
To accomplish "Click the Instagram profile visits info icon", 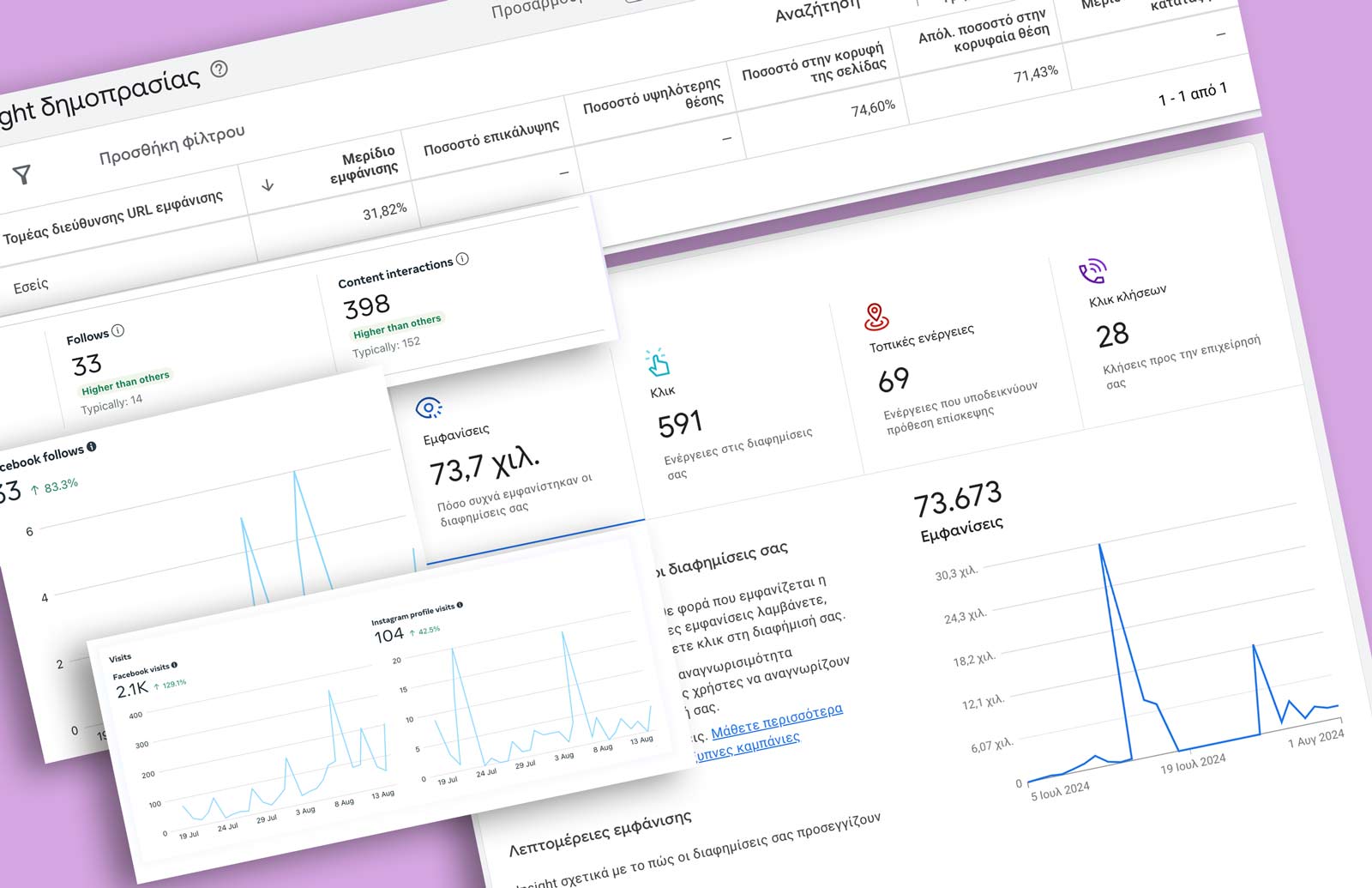I will 460,605.
